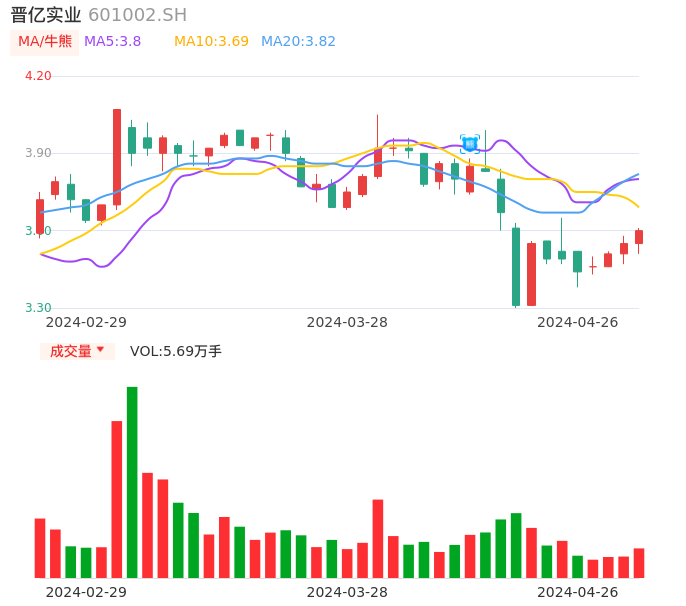Open the 成交量 indicator dropdown

click(77, 351)
